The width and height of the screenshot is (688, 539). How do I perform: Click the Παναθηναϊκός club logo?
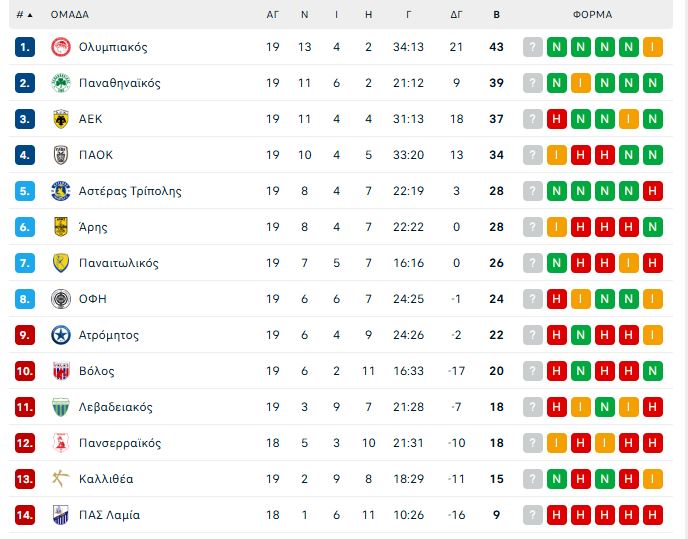click(x=60, y=83)
